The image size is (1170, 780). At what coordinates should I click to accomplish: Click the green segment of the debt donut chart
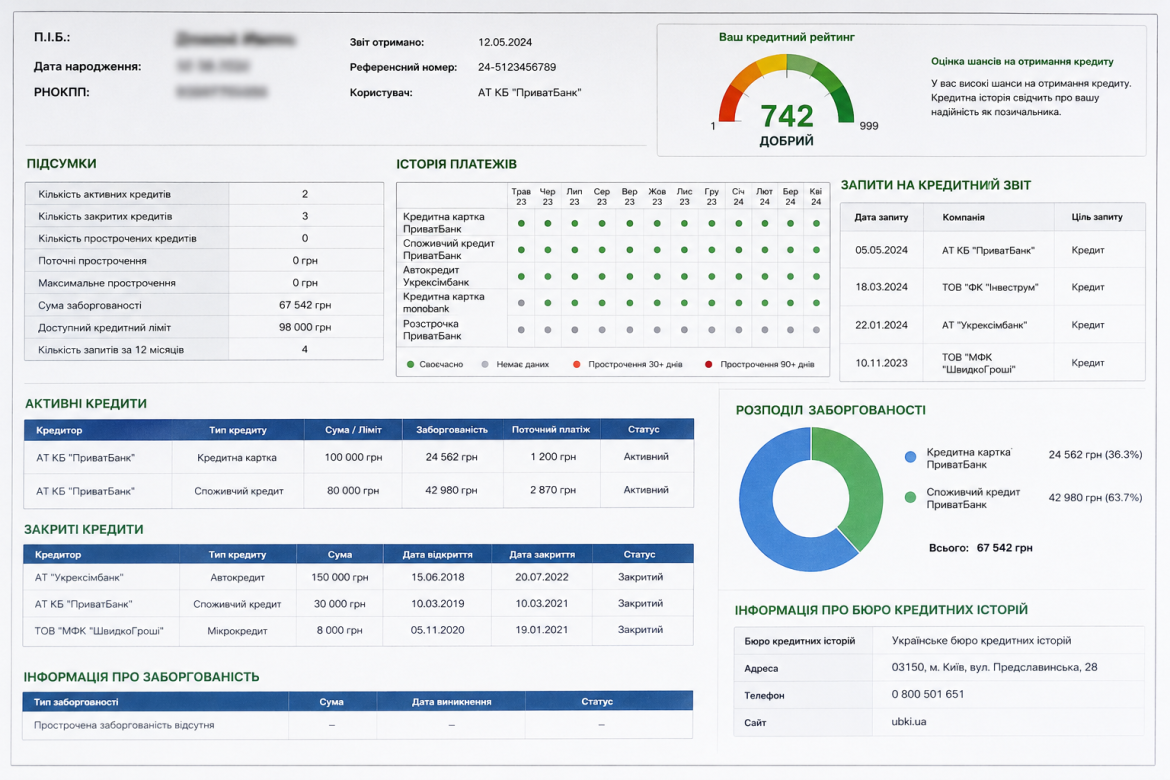click(x=858, y=478)
